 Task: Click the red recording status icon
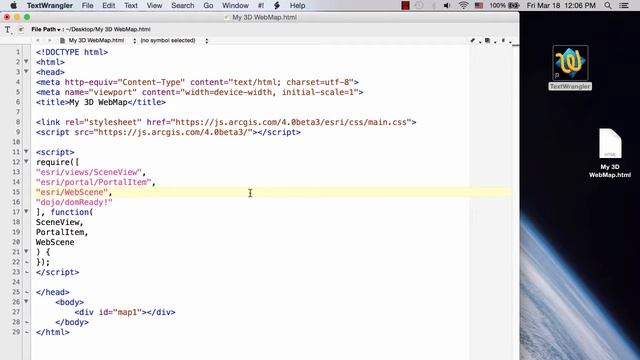[x=405, y=5]
